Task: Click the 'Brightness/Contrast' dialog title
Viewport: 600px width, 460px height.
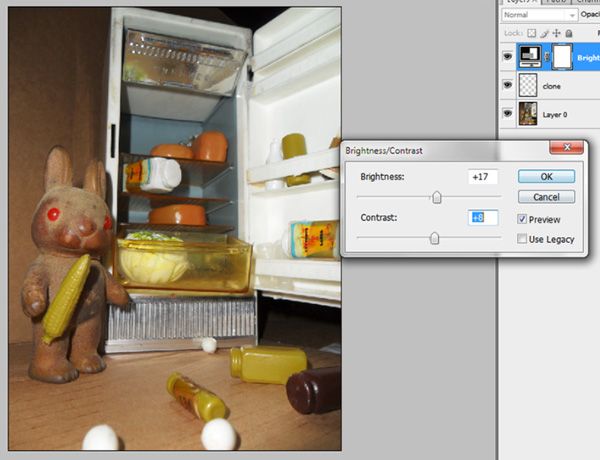Action: 384,150
